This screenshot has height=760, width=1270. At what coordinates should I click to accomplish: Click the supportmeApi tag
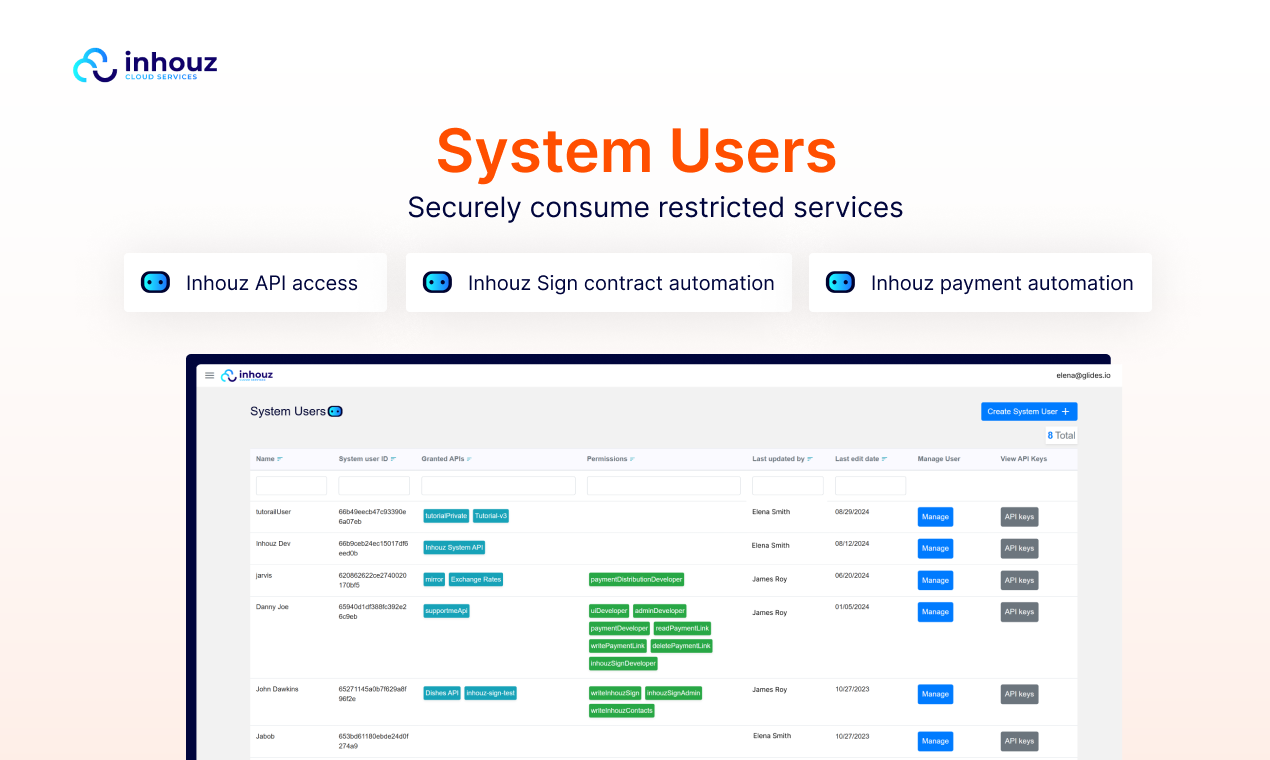point(446,610)
